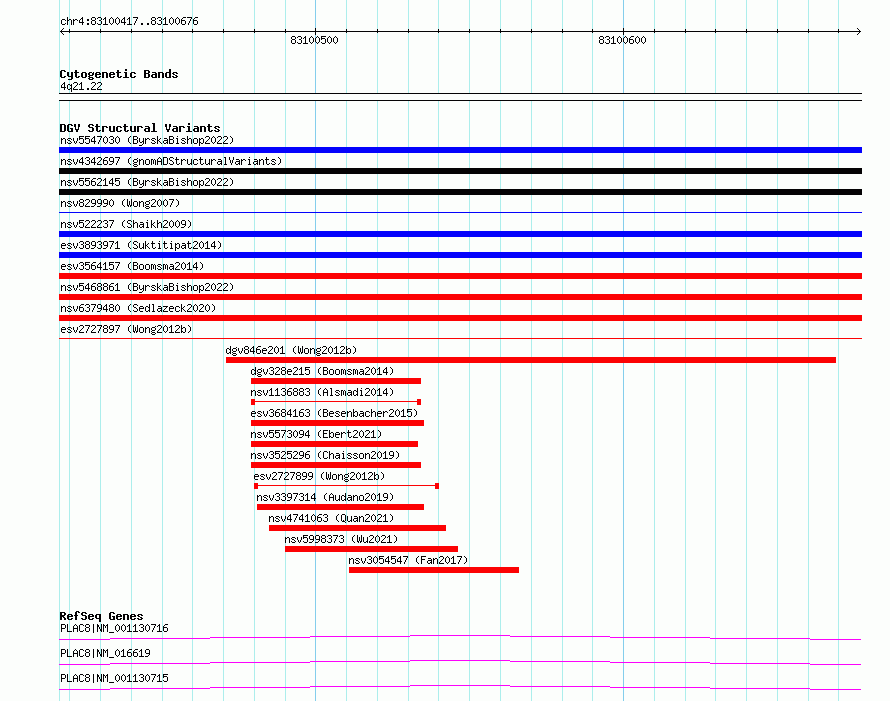Select the black bar below nsv5562145

(x=460, y=192)
